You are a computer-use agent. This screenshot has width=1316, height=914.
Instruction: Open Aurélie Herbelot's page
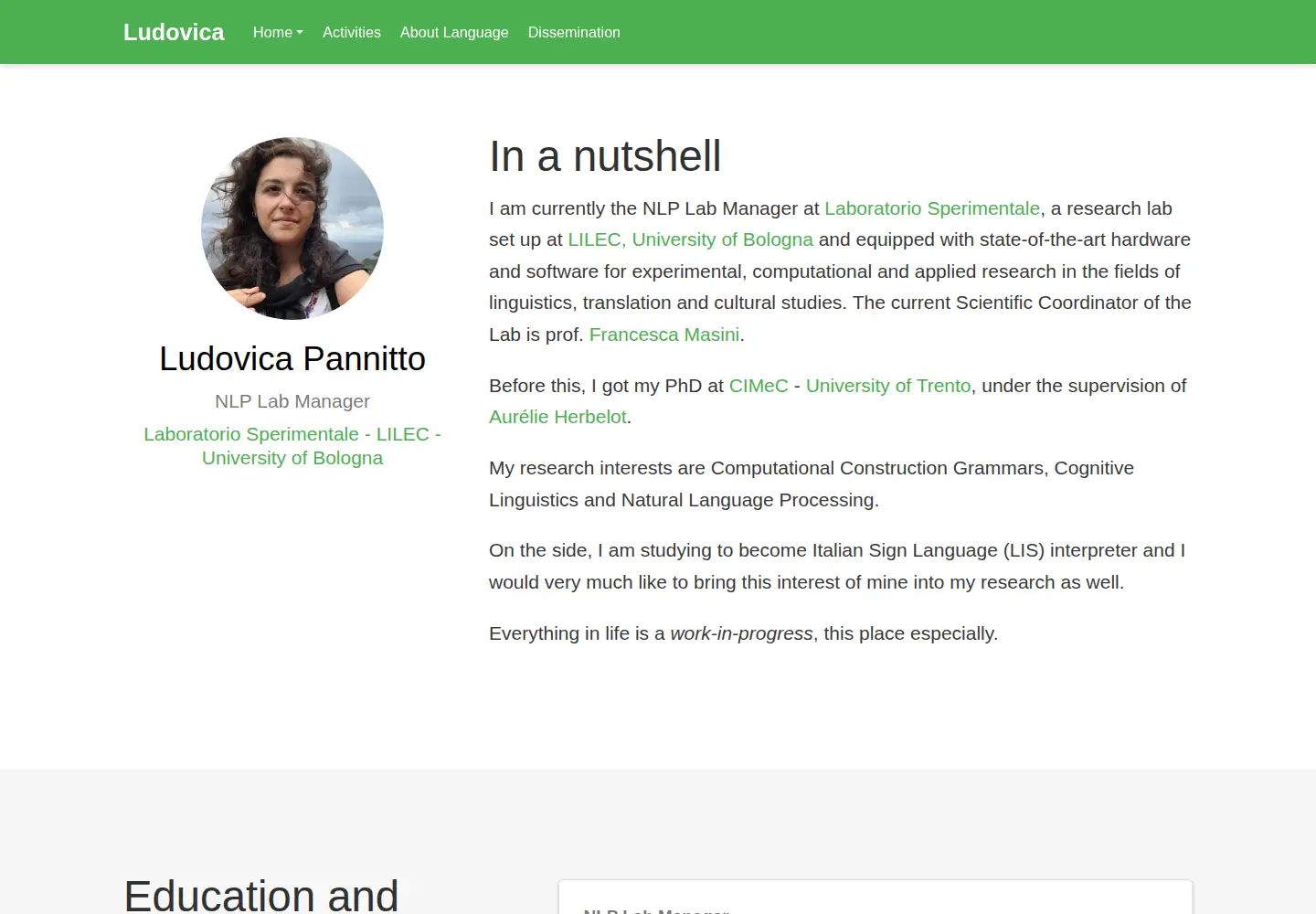pyautogui.click(x=557, y=417)
